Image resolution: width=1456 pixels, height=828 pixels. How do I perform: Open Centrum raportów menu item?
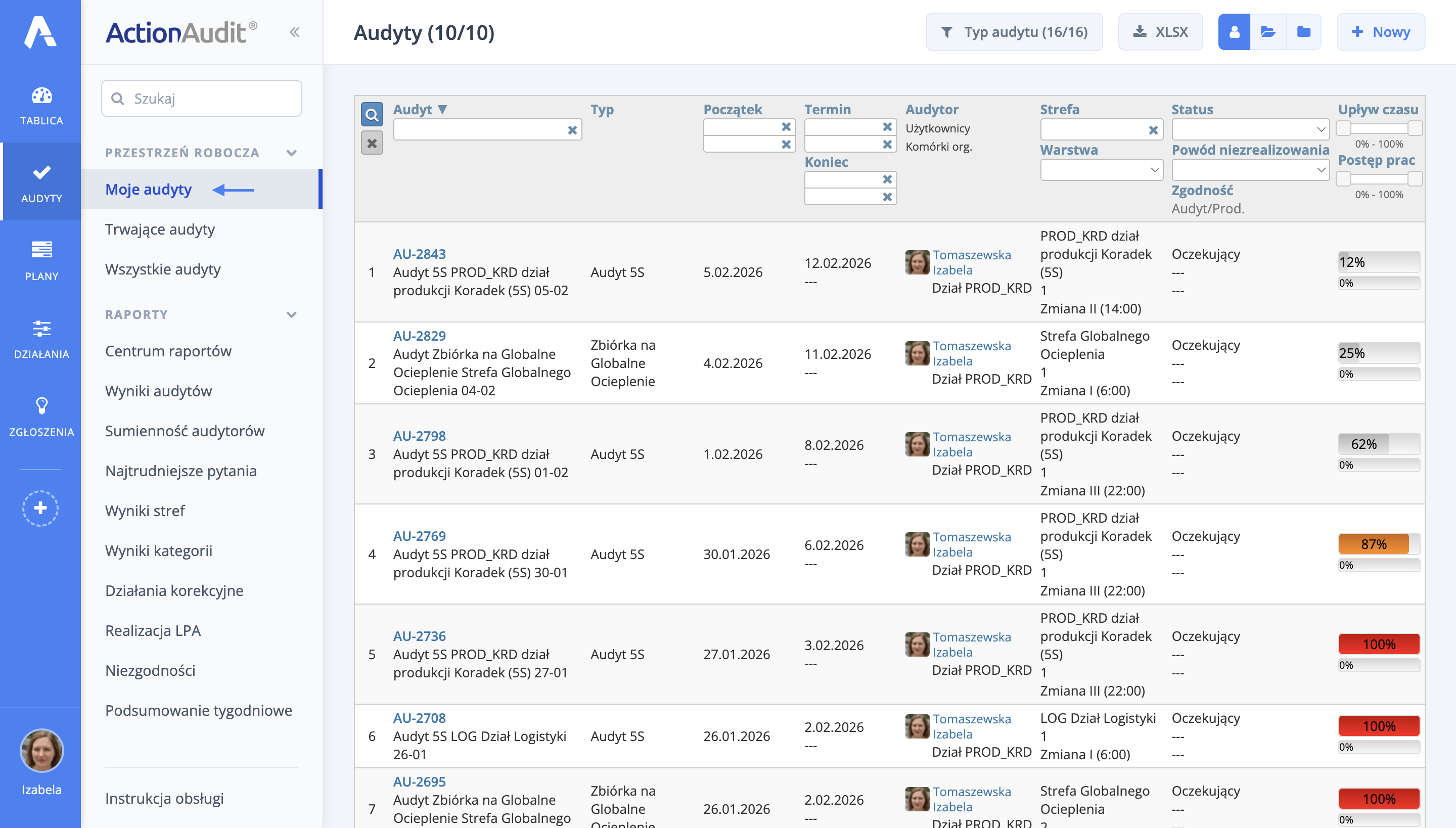point(168,351)
